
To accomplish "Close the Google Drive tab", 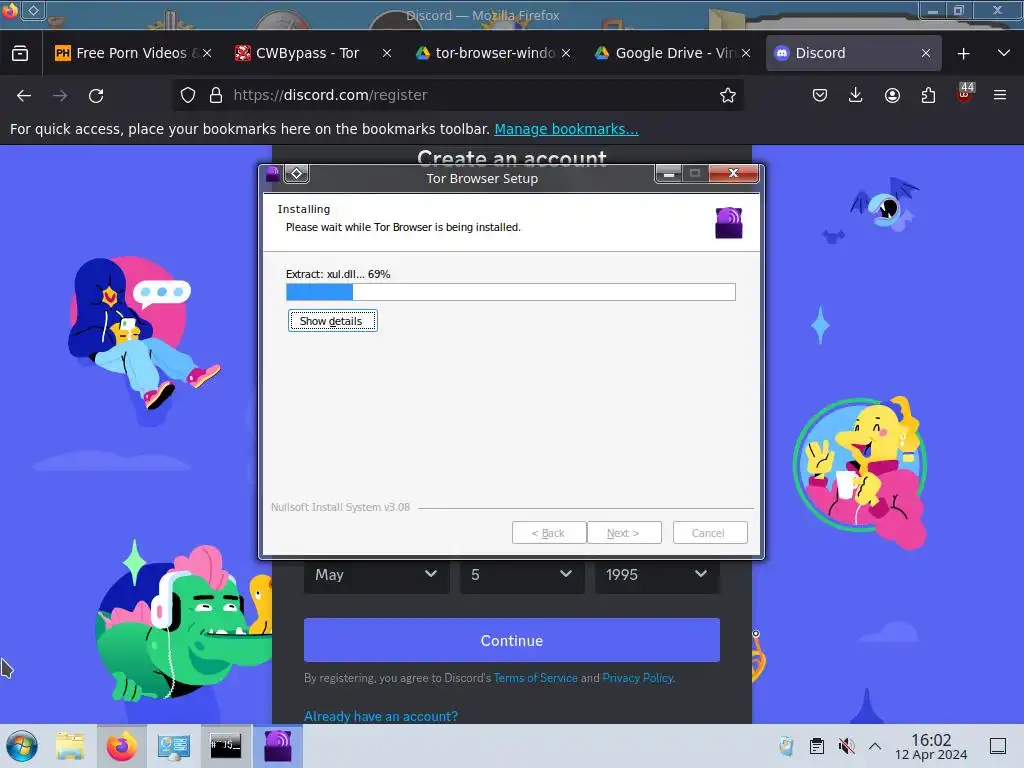I will coord(745,53).
